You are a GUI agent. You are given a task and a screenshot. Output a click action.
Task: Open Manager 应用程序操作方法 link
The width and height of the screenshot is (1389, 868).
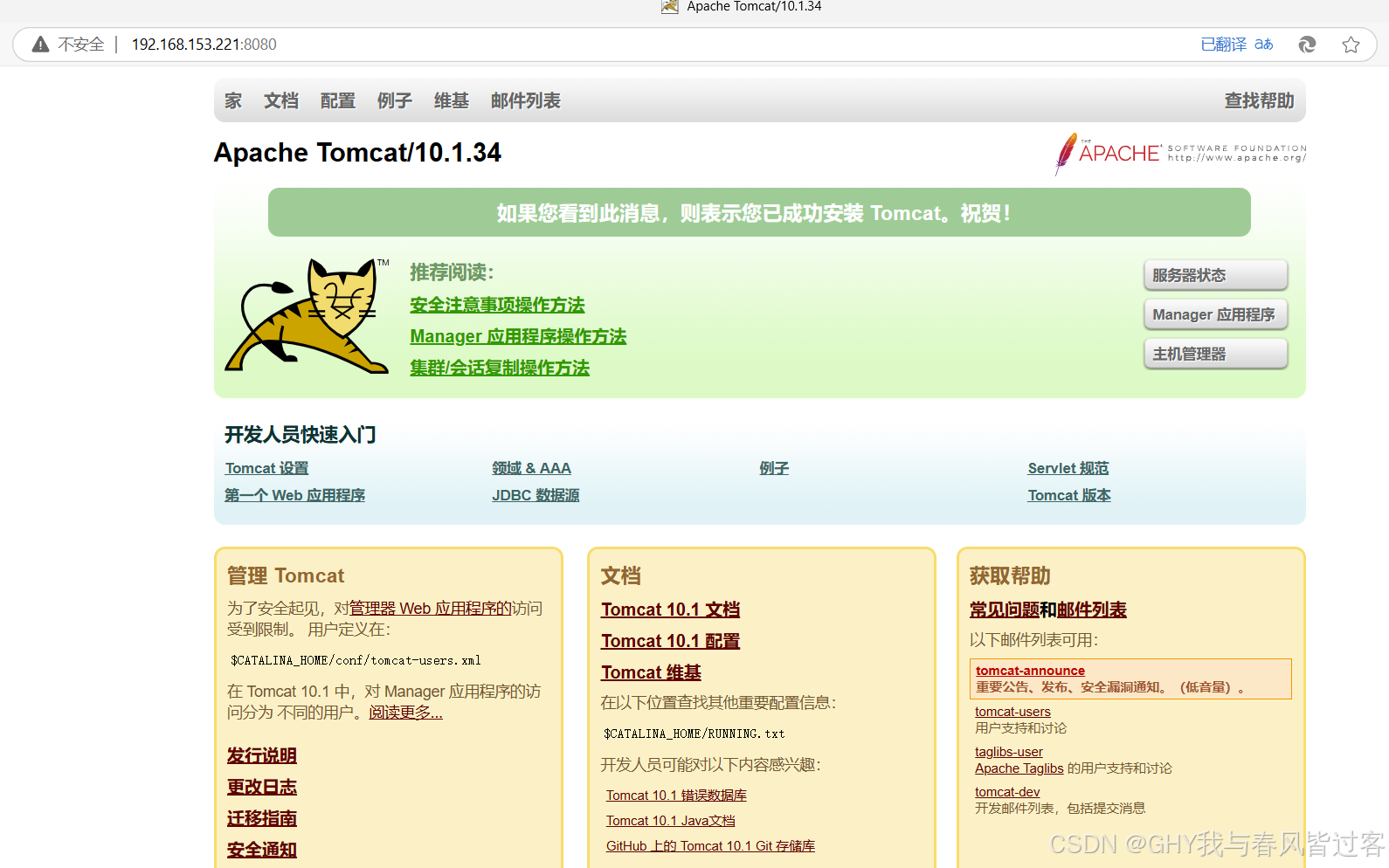tap(518, 336)
